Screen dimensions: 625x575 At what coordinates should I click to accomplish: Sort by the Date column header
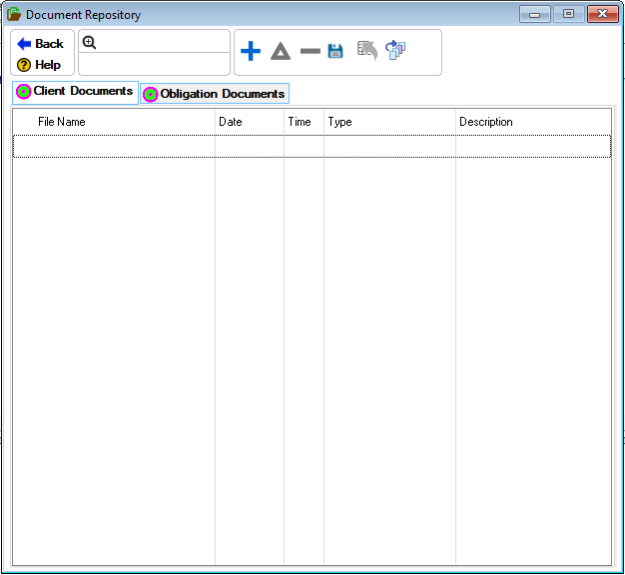click(230, 122)
